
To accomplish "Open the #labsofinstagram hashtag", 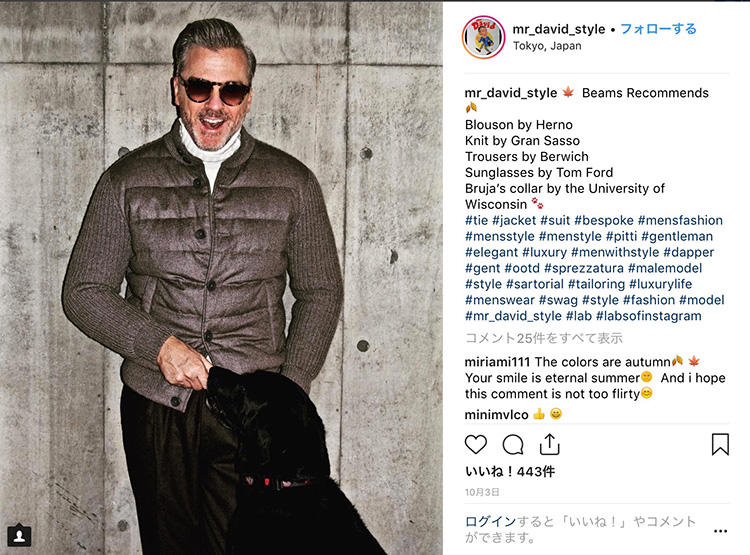I will pyautogui.click(x=649, y=316).
